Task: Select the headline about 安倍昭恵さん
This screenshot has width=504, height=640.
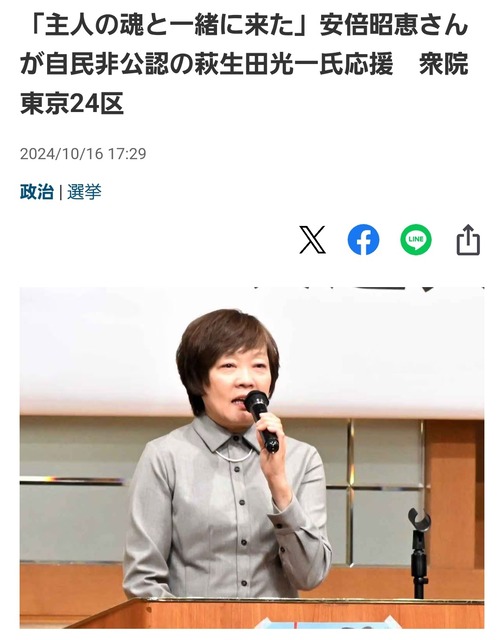Action: click(244, 64)
